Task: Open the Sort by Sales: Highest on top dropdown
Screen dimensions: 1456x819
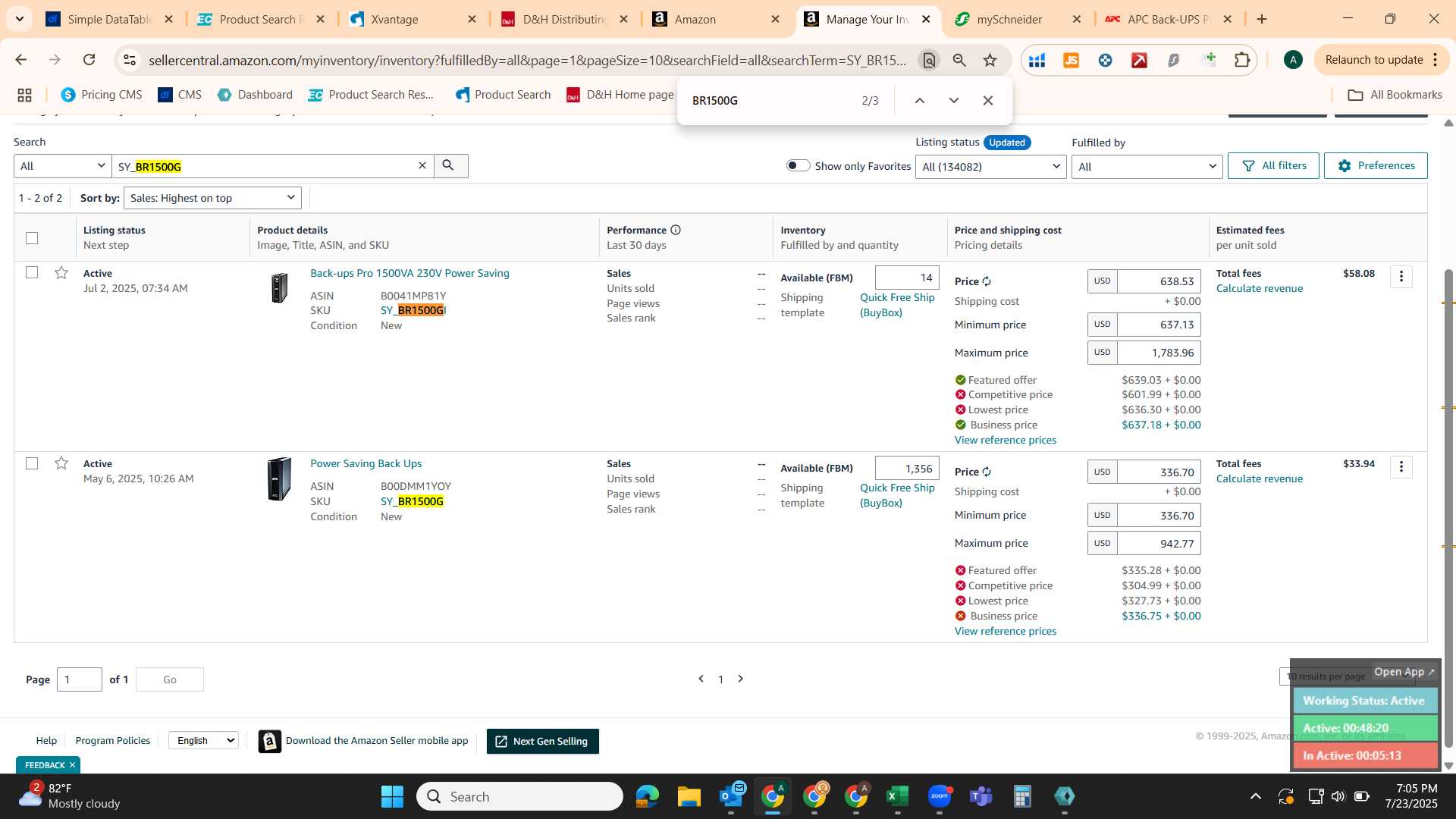Action: 212,198
